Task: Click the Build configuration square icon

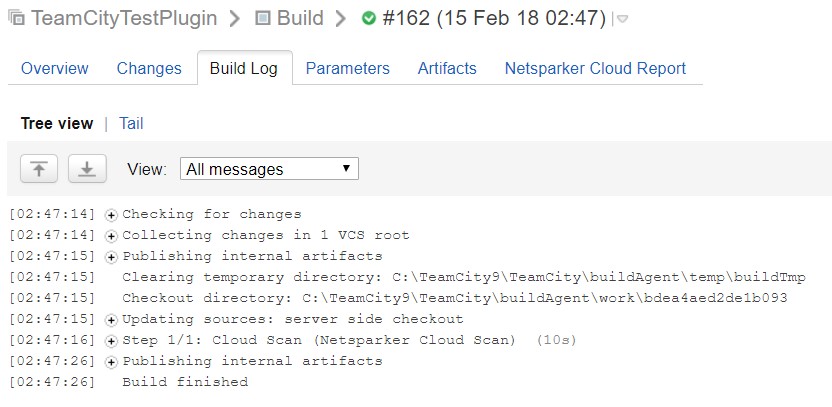Action: pyautogui.click(x=263, y=19)
